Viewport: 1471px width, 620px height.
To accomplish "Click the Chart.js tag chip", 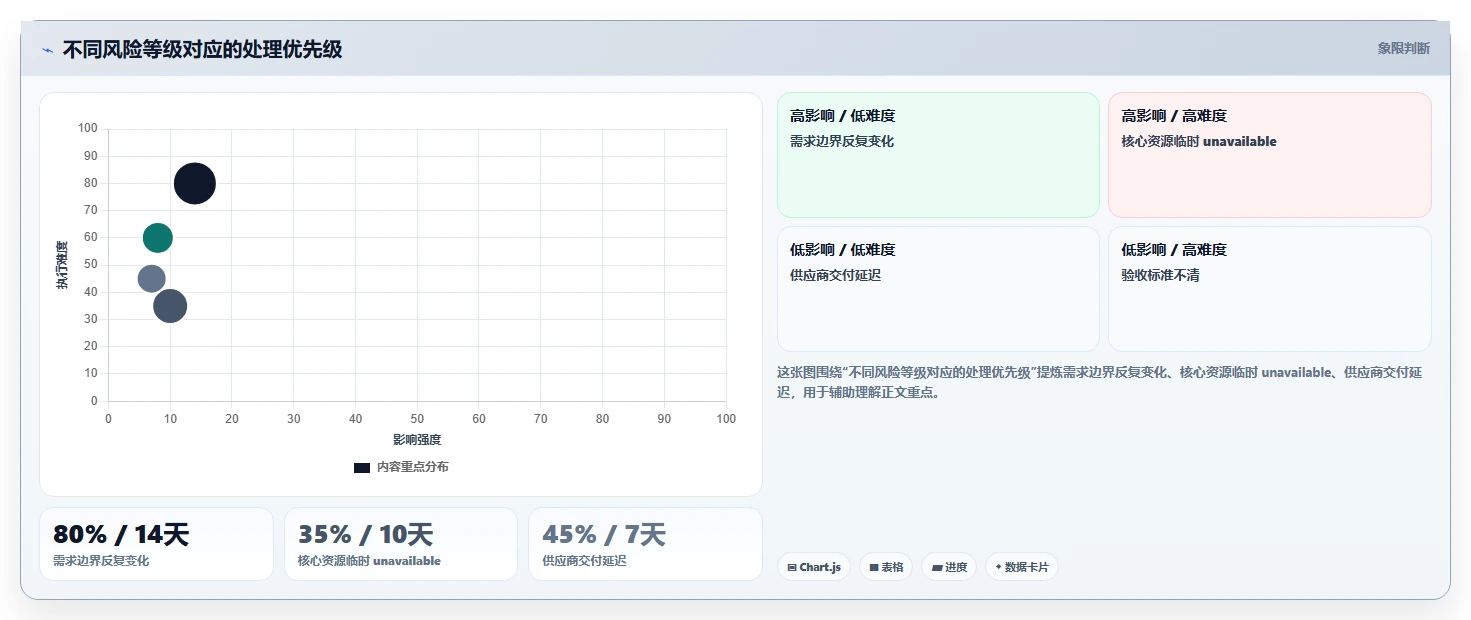I will point(814,567).
